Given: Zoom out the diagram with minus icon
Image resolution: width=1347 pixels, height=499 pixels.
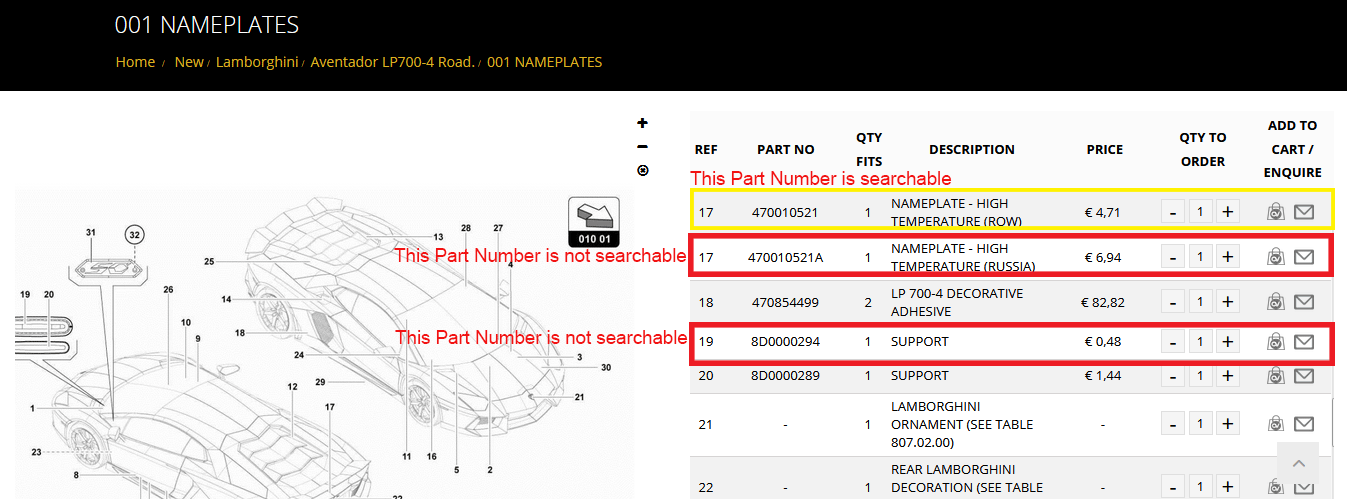Looking at the screenshot, I should click(x=642, y=146).
